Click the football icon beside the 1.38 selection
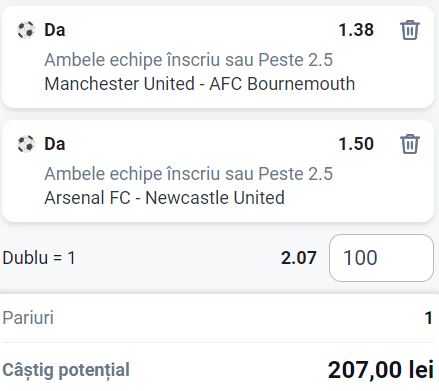439x391 pixels. (x=26, y=30)
